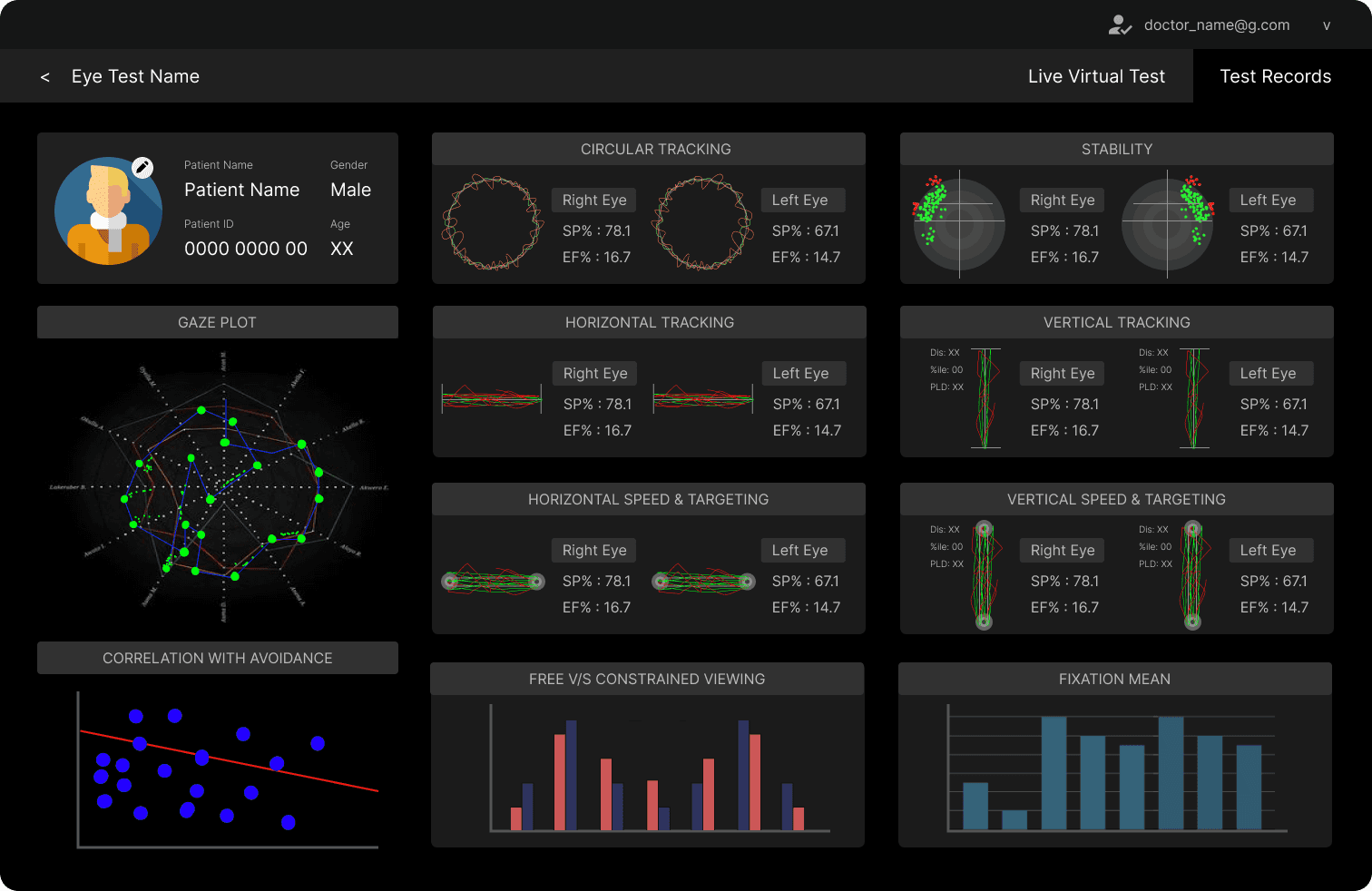Select the Eye Test Name title
This screenshot has height=891, width=1372.
click(x=135, y=76)
